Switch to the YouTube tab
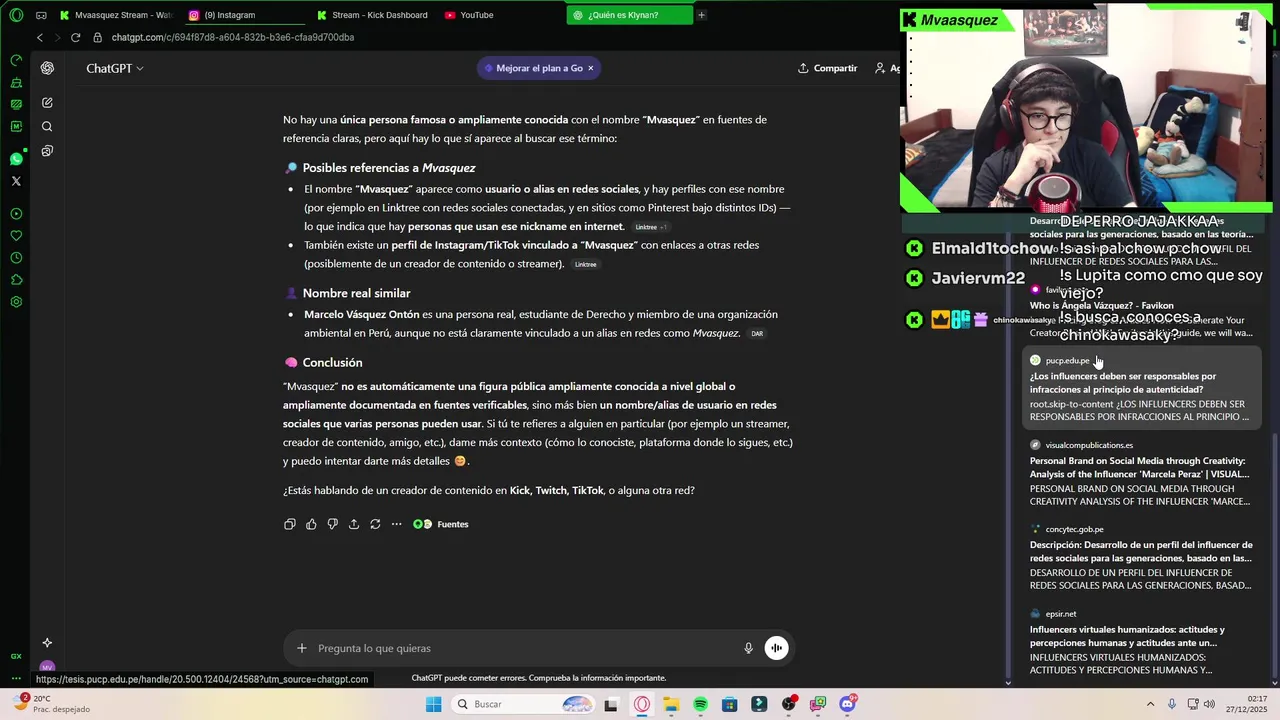The image size is (1280, 720). coord(500,15)
